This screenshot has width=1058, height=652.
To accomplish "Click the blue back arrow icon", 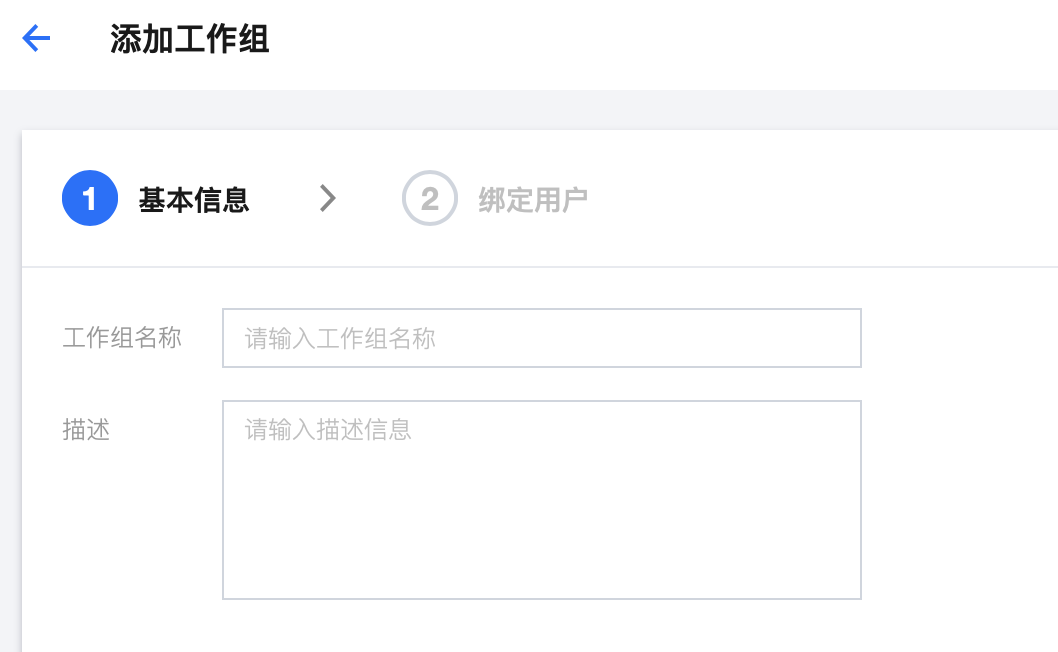I will click(x=36, y=39).
